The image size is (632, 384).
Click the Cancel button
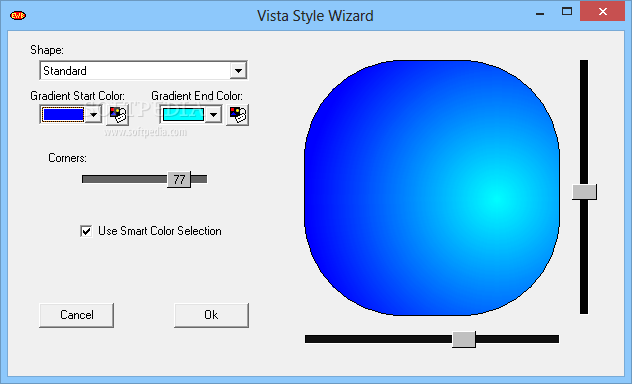coord(77,315)
